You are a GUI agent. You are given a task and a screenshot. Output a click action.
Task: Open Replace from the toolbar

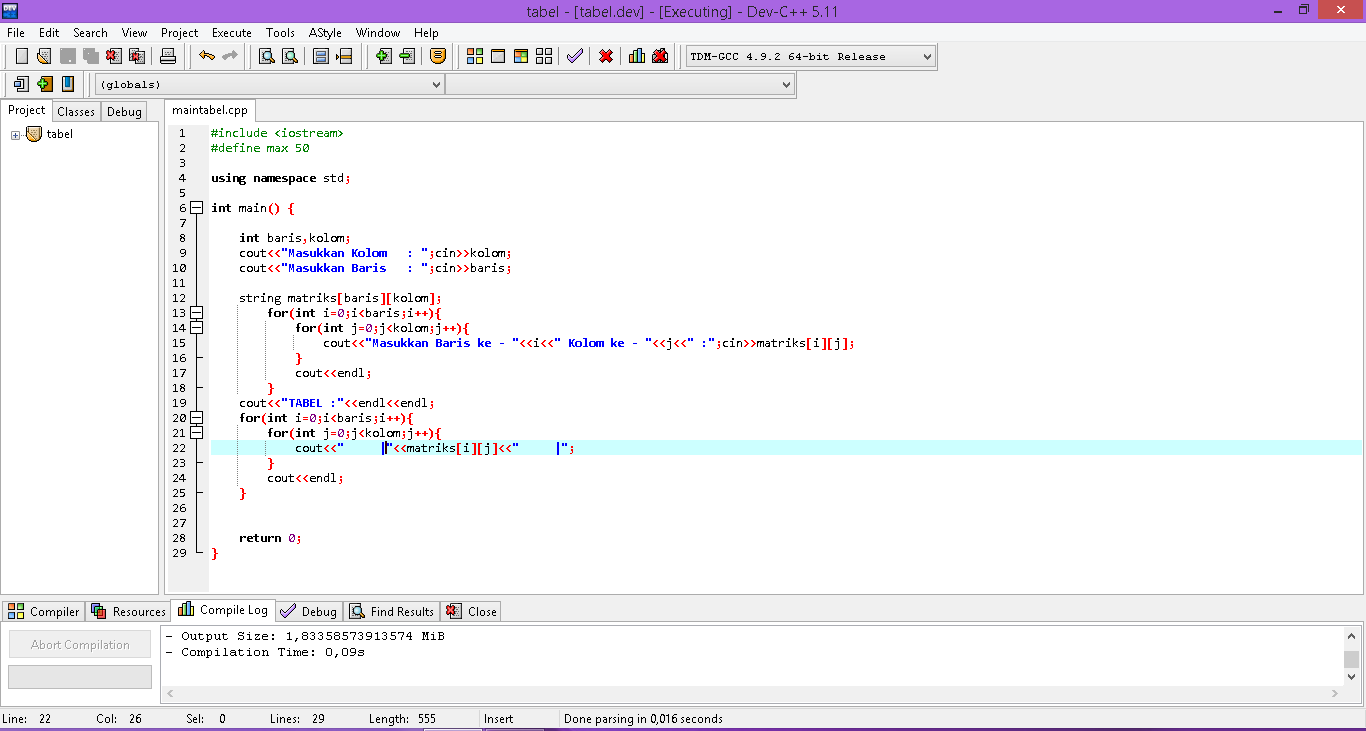click(x=290, y=56)
